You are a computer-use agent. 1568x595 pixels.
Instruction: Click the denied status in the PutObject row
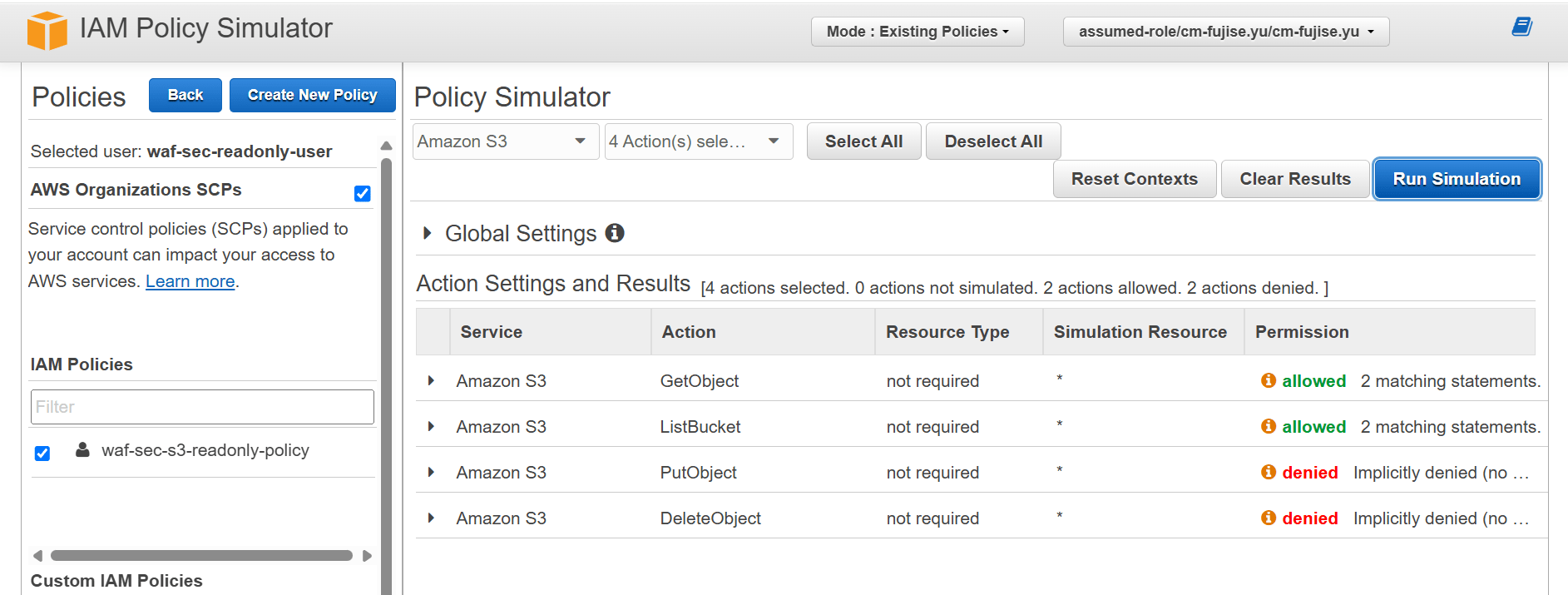(1310, 473)
